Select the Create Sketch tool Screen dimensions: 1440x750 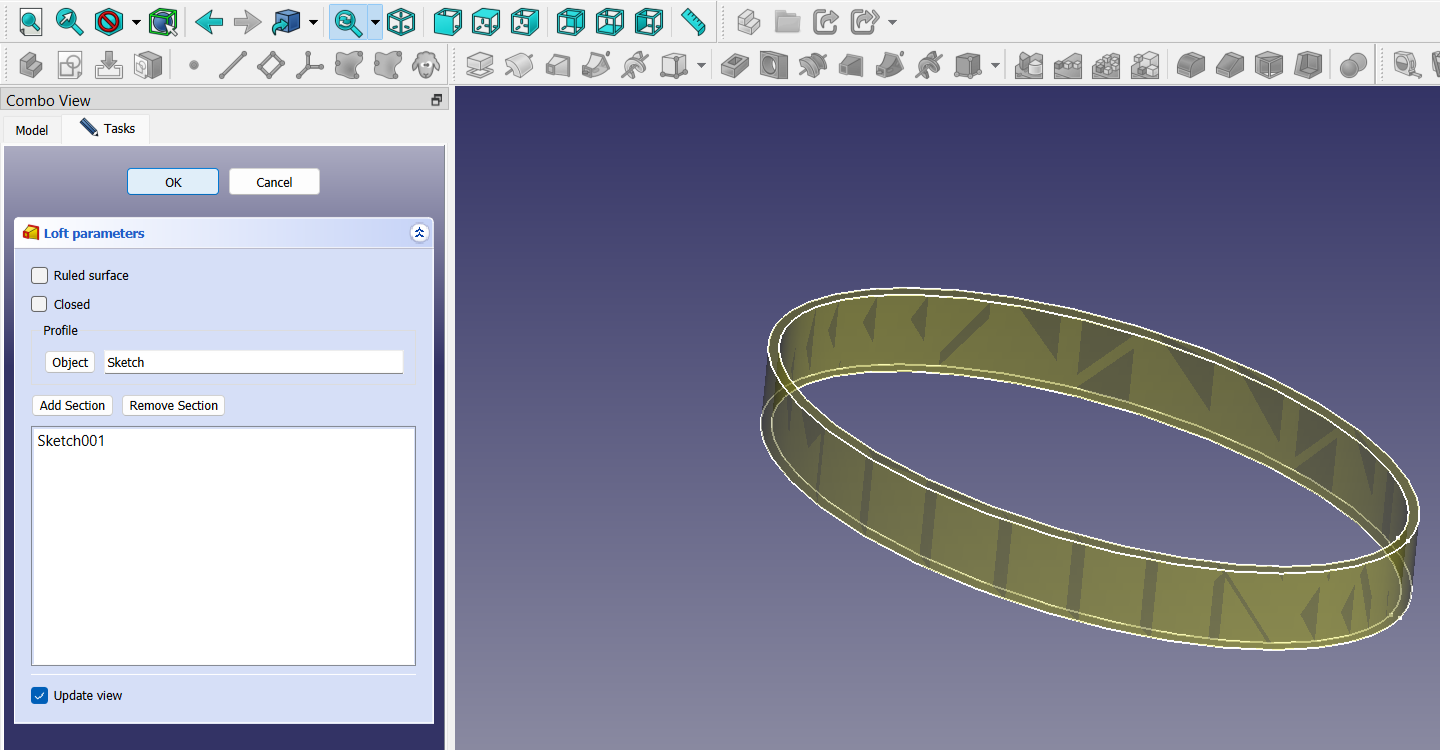click(70, 64)
